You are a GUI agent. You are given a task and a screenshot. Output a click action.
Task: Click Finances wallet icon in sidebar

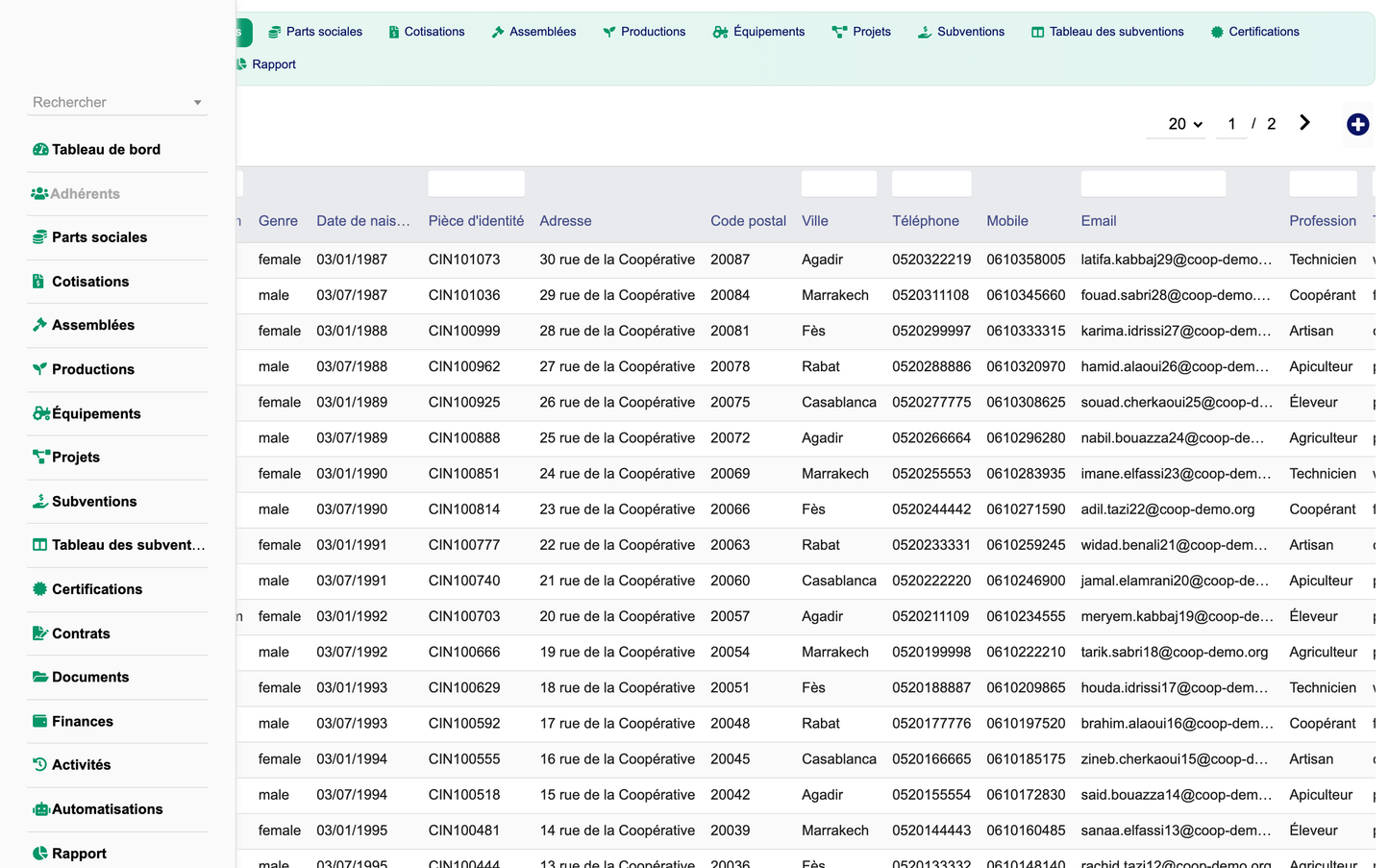coord(39,721)
